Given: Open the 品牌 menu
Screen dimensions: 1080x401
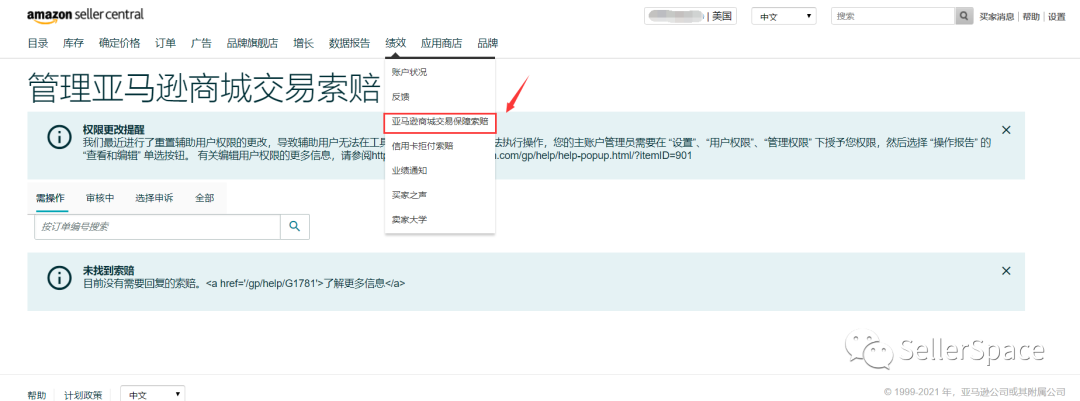Looking at the screenshot, I should [488, 43].
